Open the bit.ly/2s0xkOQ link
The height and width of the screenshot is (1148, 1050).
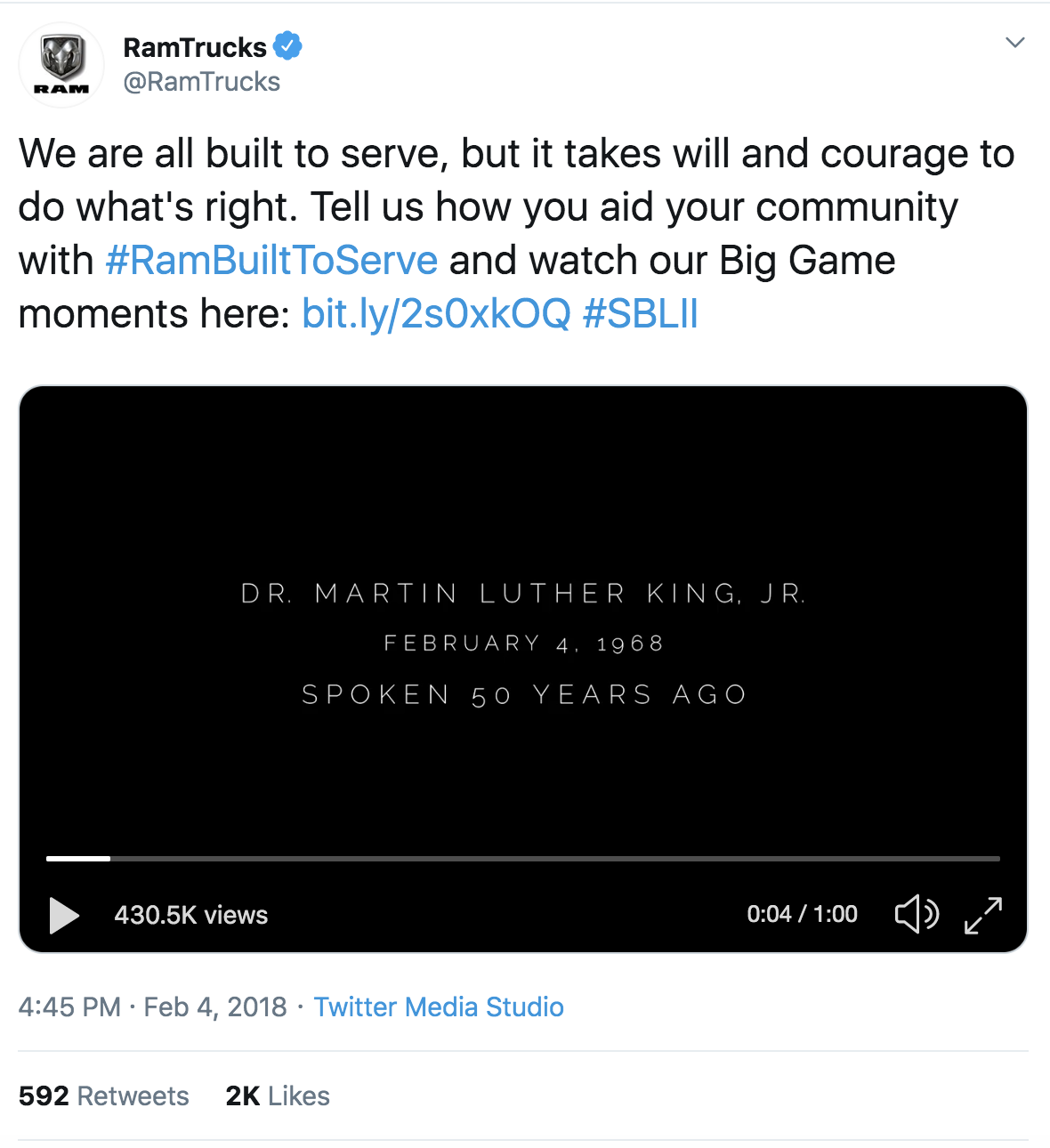tap(436, 314)
